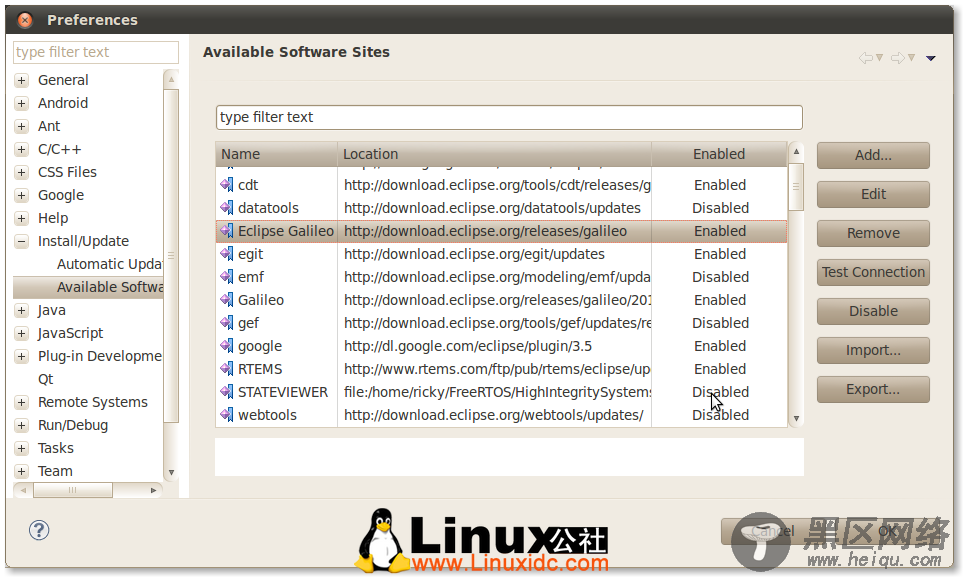This screenshot has height=577, width=963.
Task: Expand the Ant tree node
Action: point(21,127)
